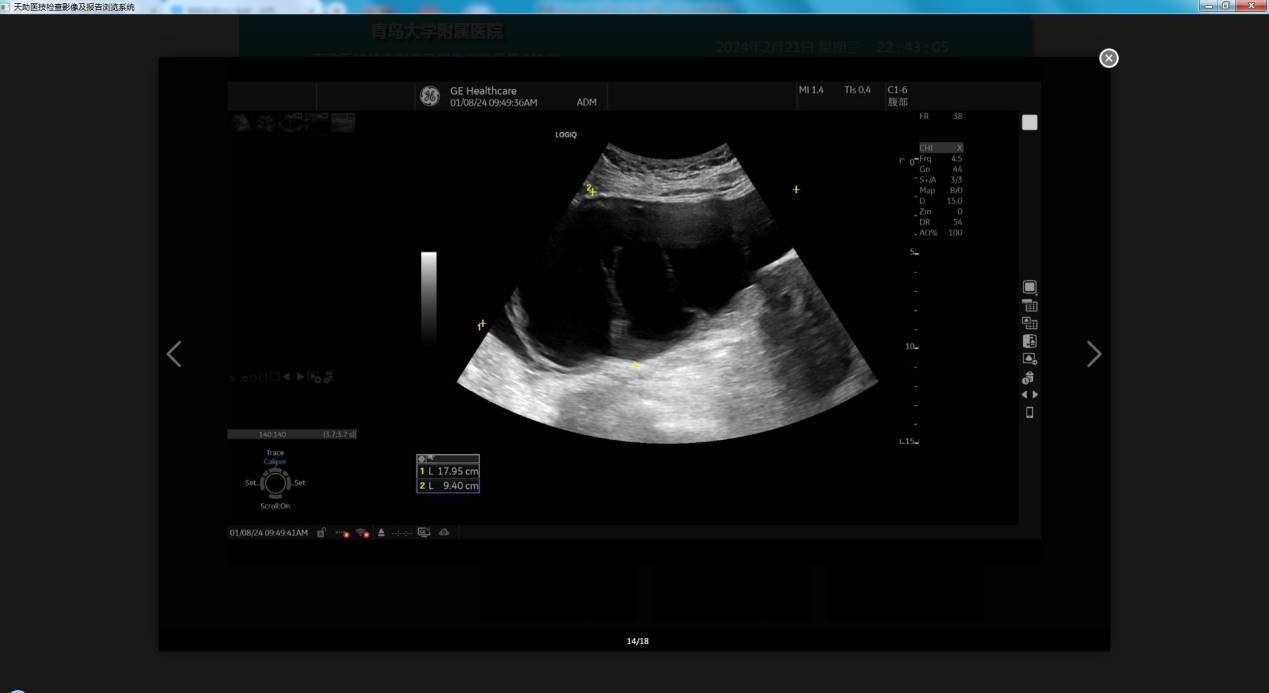Click the thumbnail strip at top-left of scan
Image resolution: width=1269 pixels, height=693 pixels.
click(x=293, y=122)
